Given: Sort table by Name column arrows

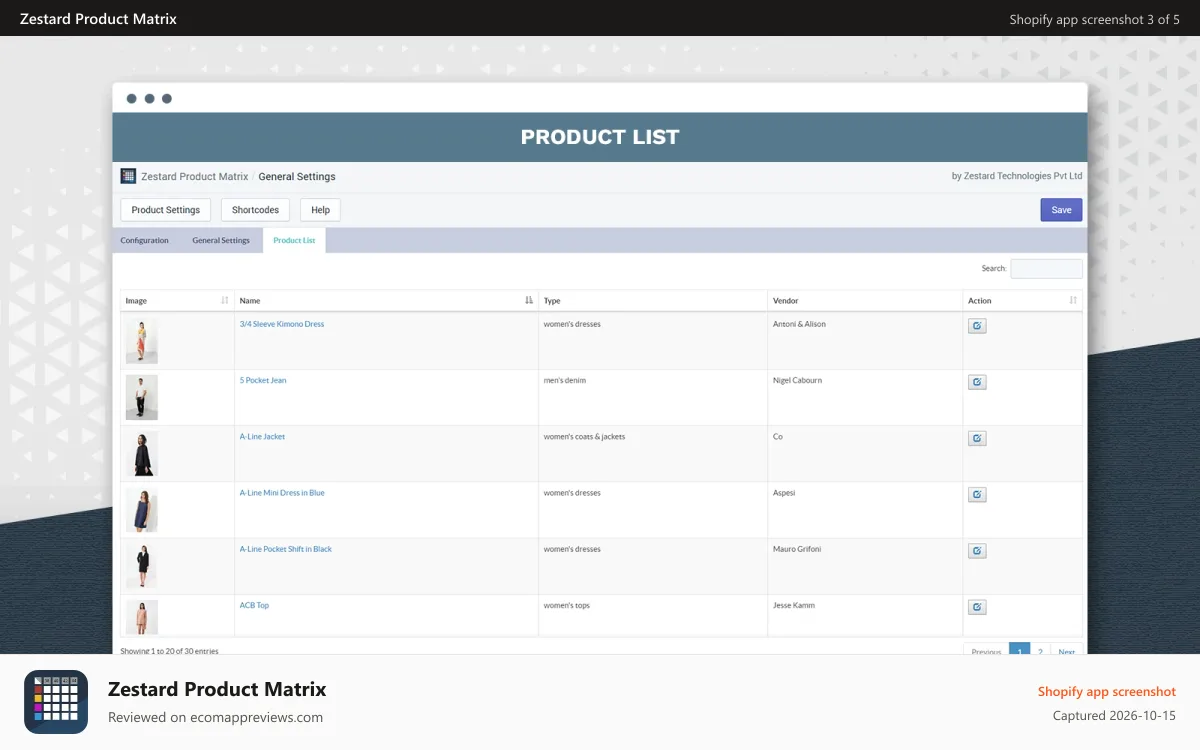Looking at the screenshot, I should point(529,300).
